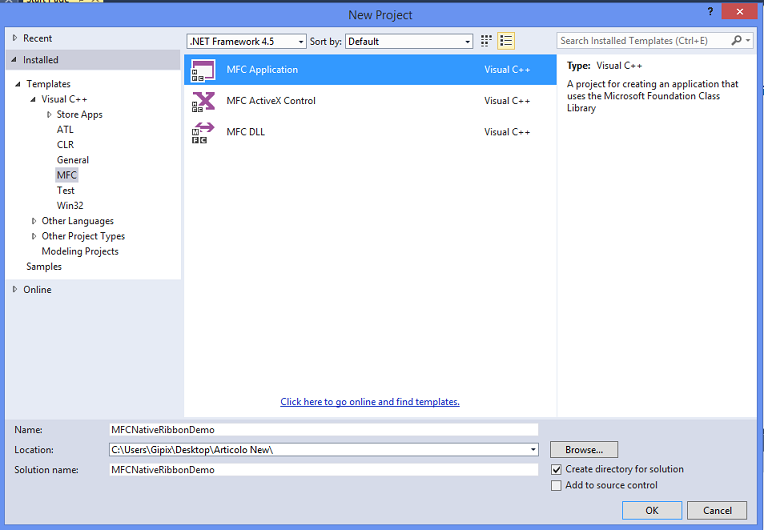
Task: Expand the Online section
Action: (15, 289)
